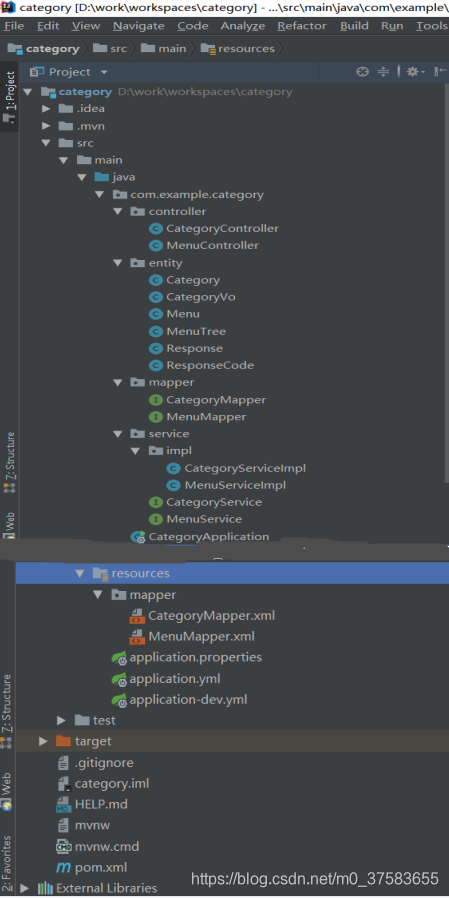The image size is (449, 898).
Task: Click application.yml Spring leaf icon
Action: (119, 679)
